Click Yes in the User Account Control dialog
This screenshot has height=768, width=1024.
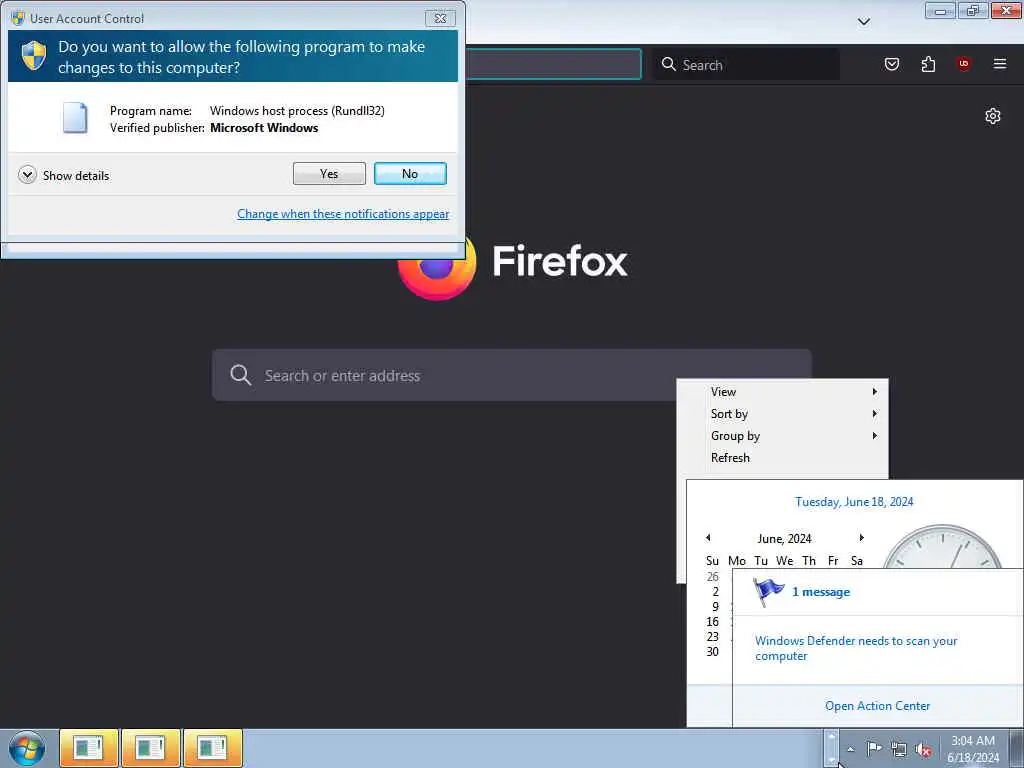329,174
